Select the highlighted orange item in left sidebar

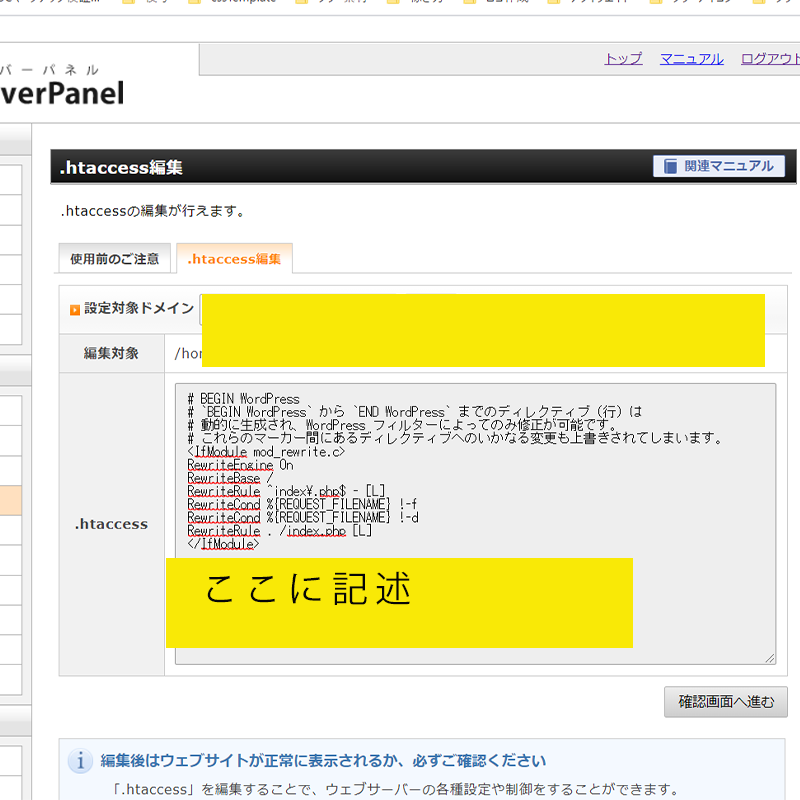10,500
